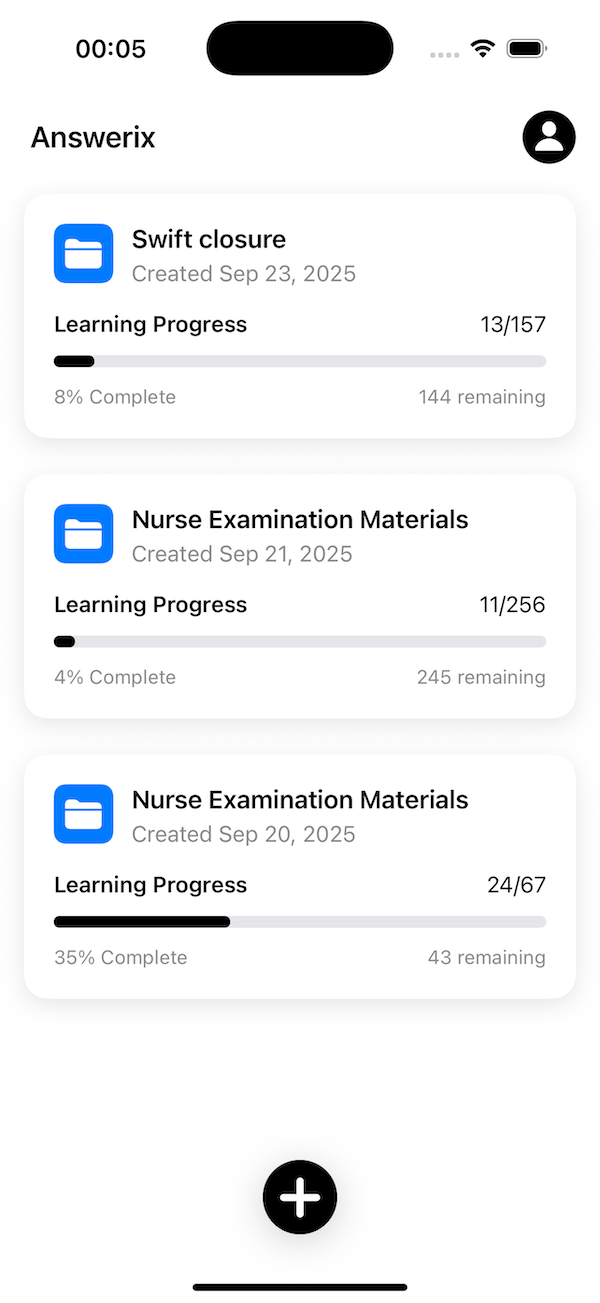
Task: Tap the 144 remaining label
Action: [x=481, y=396]
